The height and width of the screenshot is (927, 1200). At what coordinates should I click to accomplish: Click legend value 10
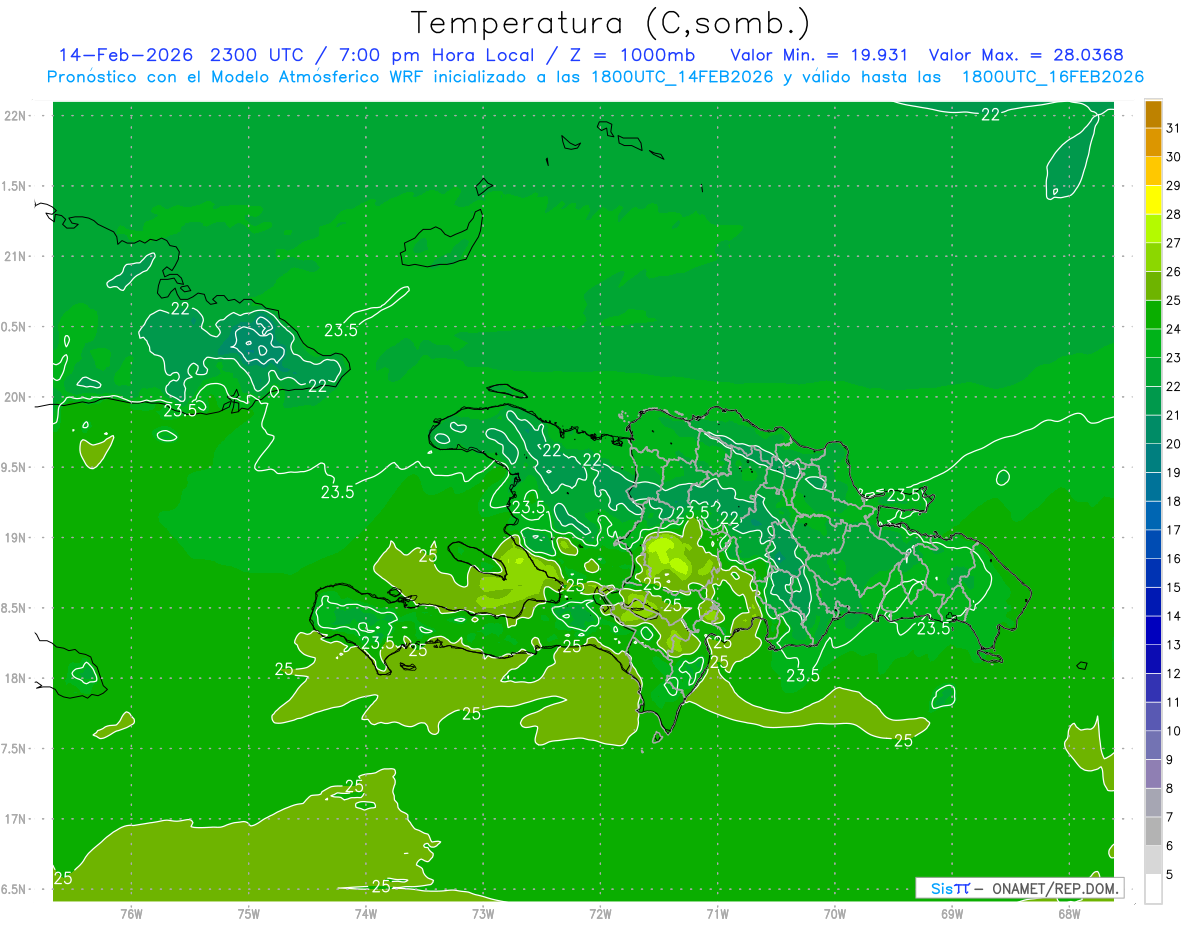click(x=1173, y=731)
